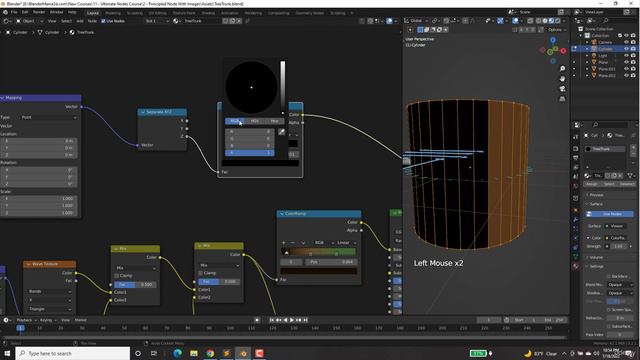This screenshot has height=360, width=640.
Task: Click the ColorRamp stop color swatch
Action: click(x=318, y=271)
